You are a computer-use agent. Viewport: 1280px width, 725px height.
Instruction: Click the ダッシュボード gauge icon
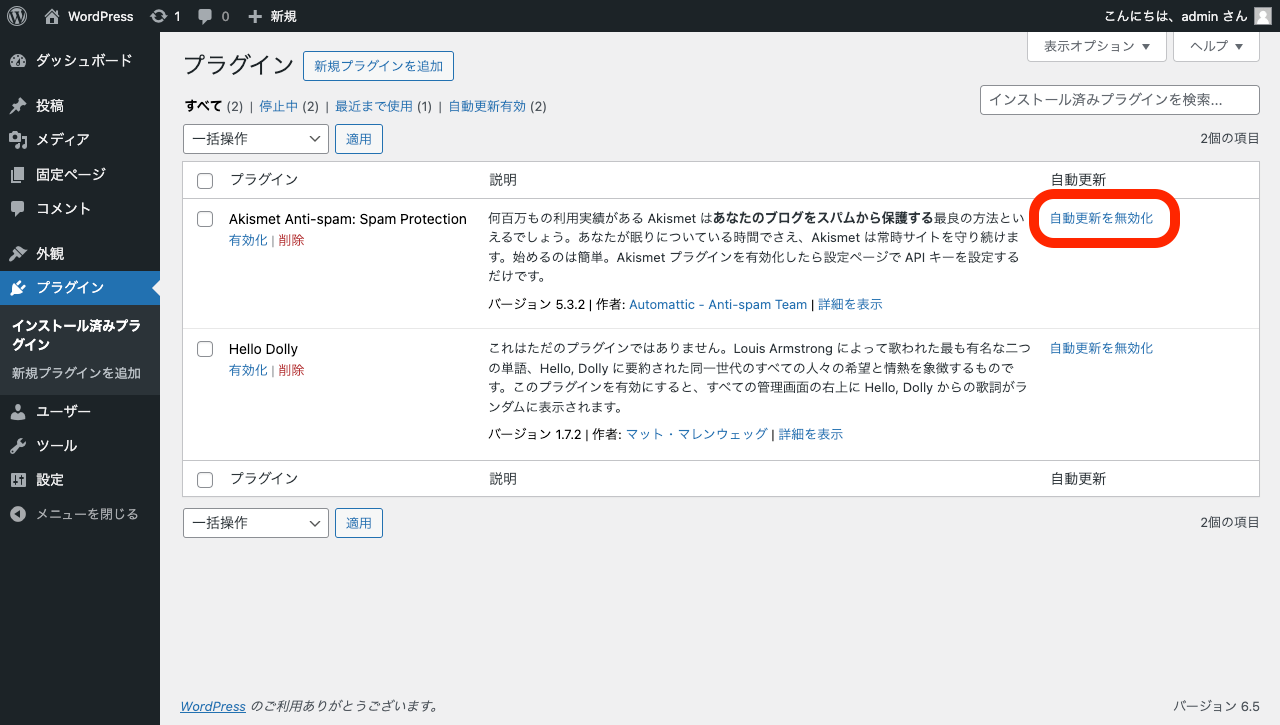click(x=18, y=61)
